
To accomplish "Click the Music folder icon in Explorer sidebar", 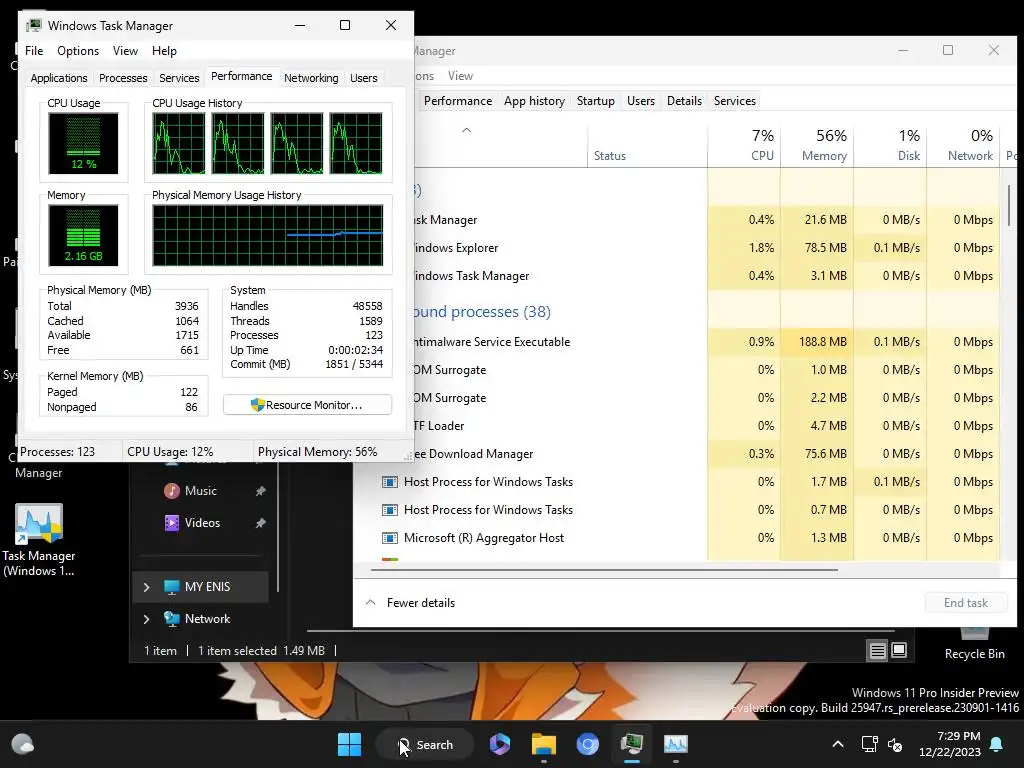I will [x=172, y=490].
